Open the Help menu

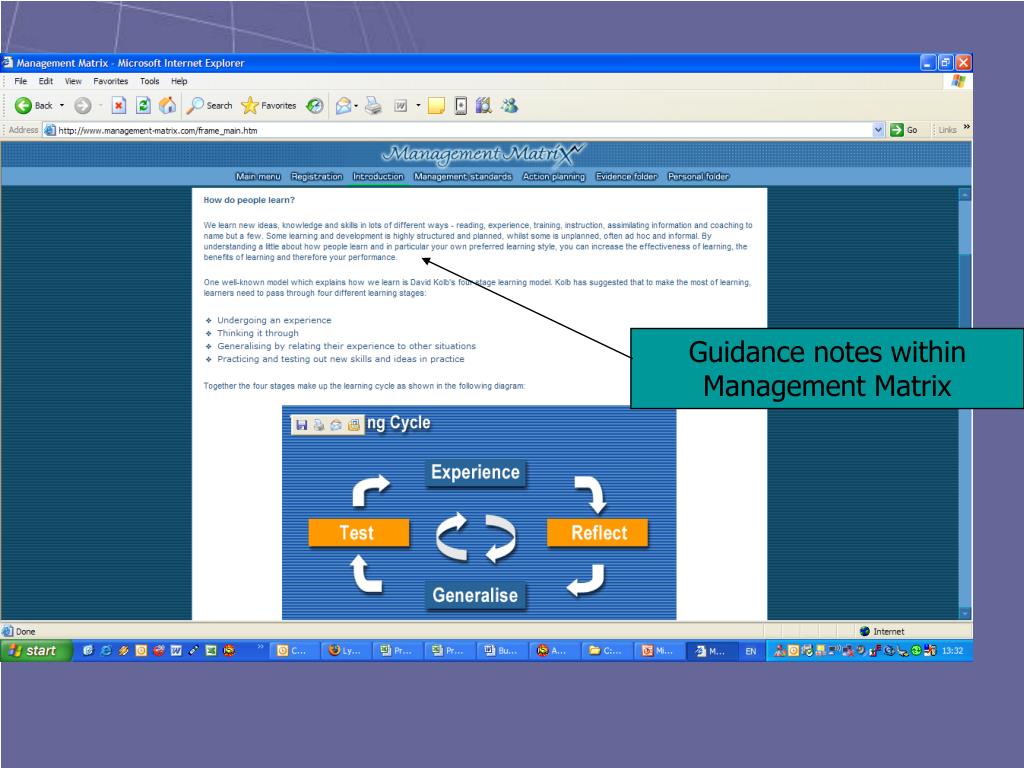pos(179,81)
